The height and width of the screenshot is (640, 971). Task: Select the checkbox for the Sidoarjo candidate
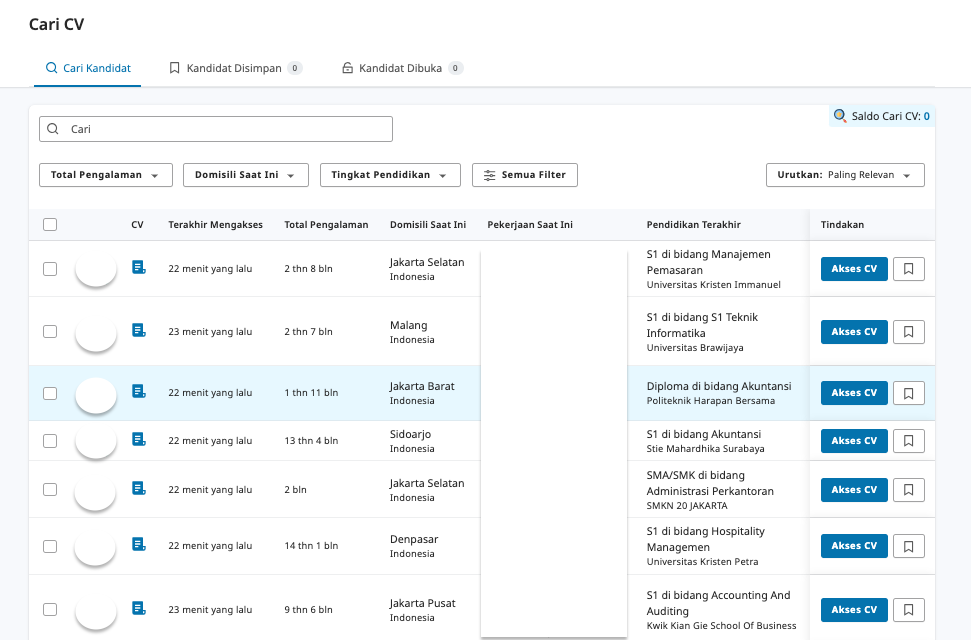(x=50, y=440)
